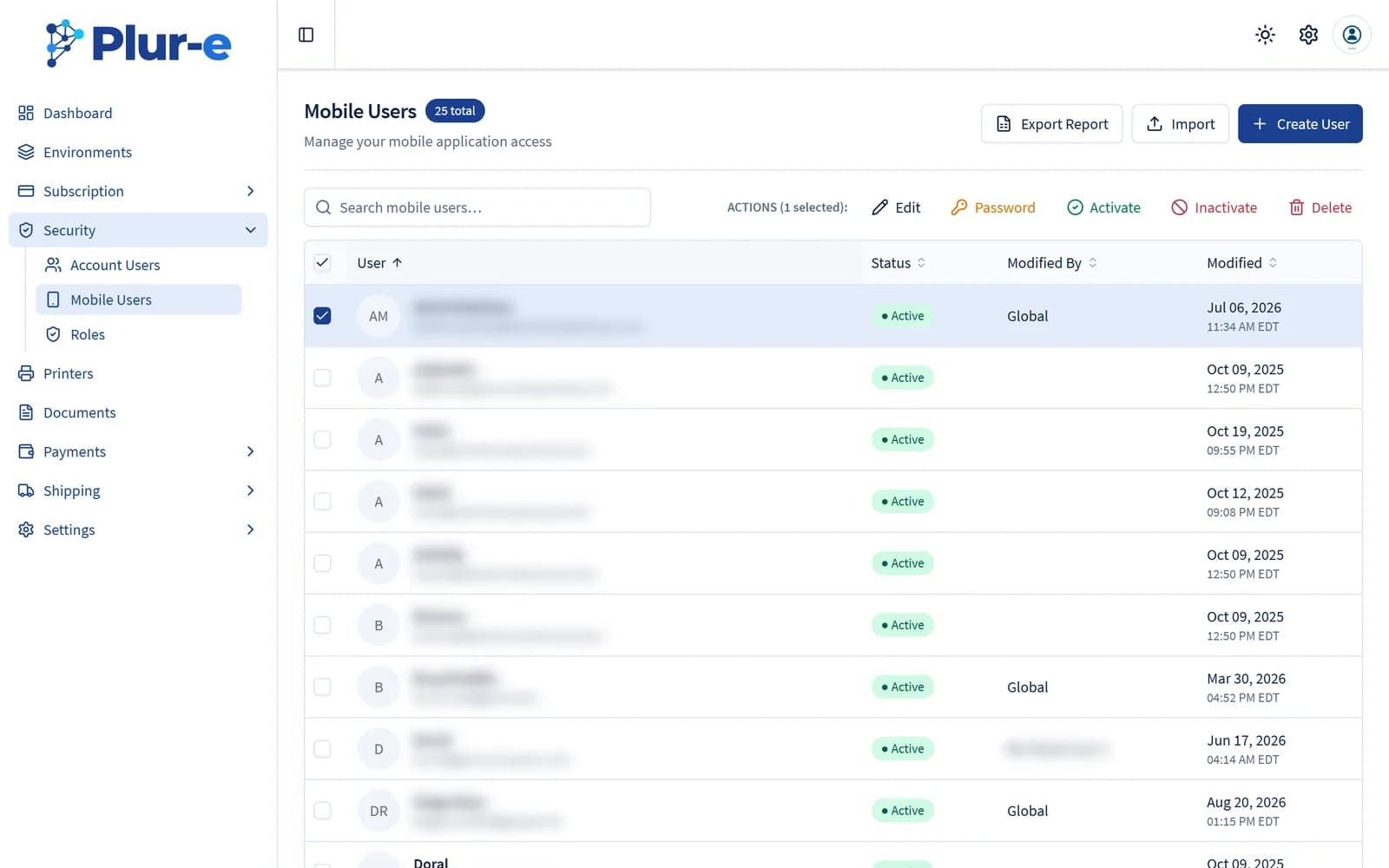Screen dimensions: 1389x868
Task: Sort by the Status column
Action: (x=899, y=263)
